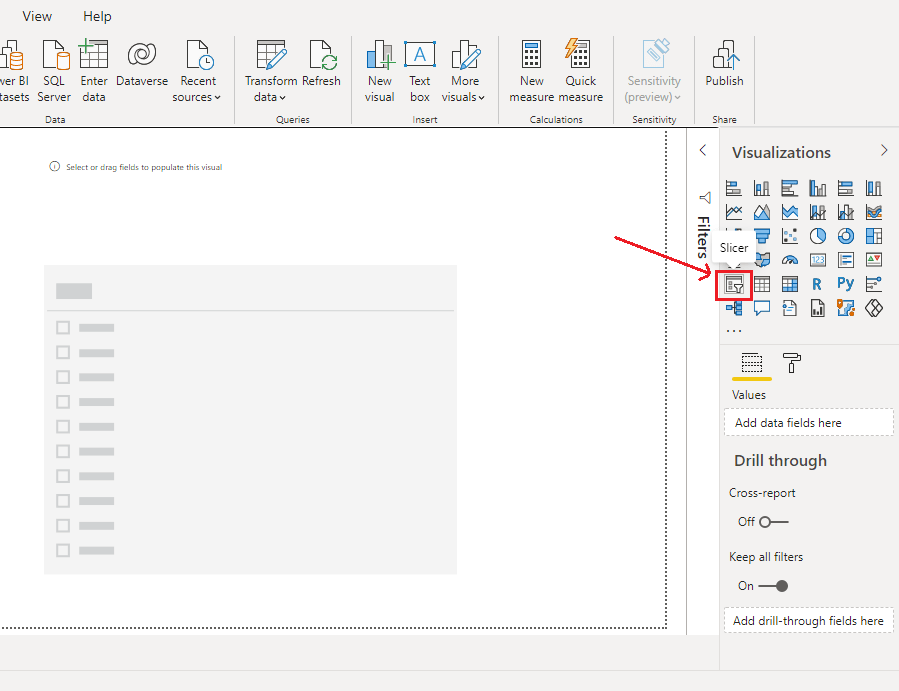Open the View ribbon tab
The image size is (899, 691).
point(38,17)
